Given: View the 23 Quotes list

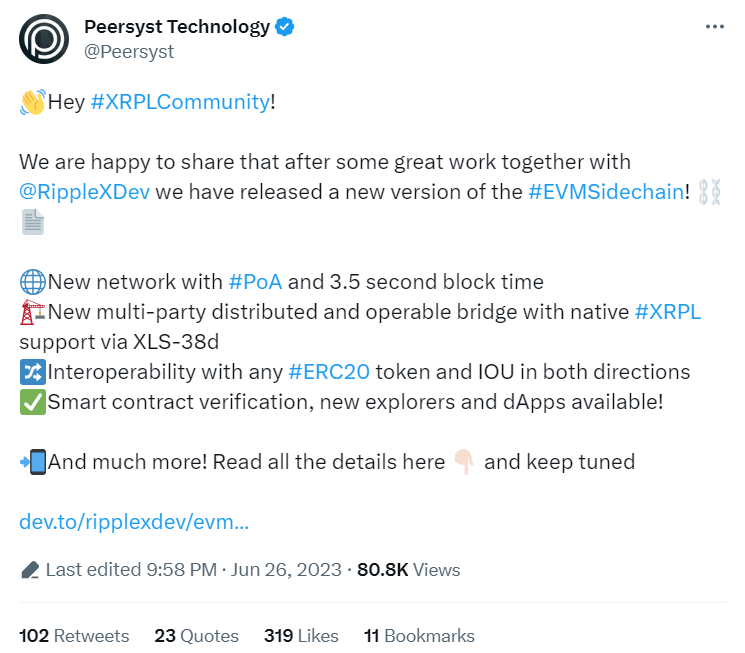Looking at the screenshot, I should [x=196, y=636].
